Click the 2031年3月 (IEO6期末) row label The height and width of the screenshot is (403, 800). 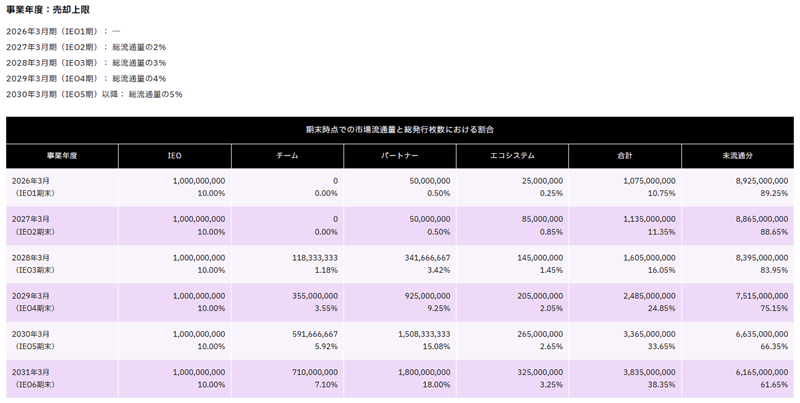[x=34, y=378]
